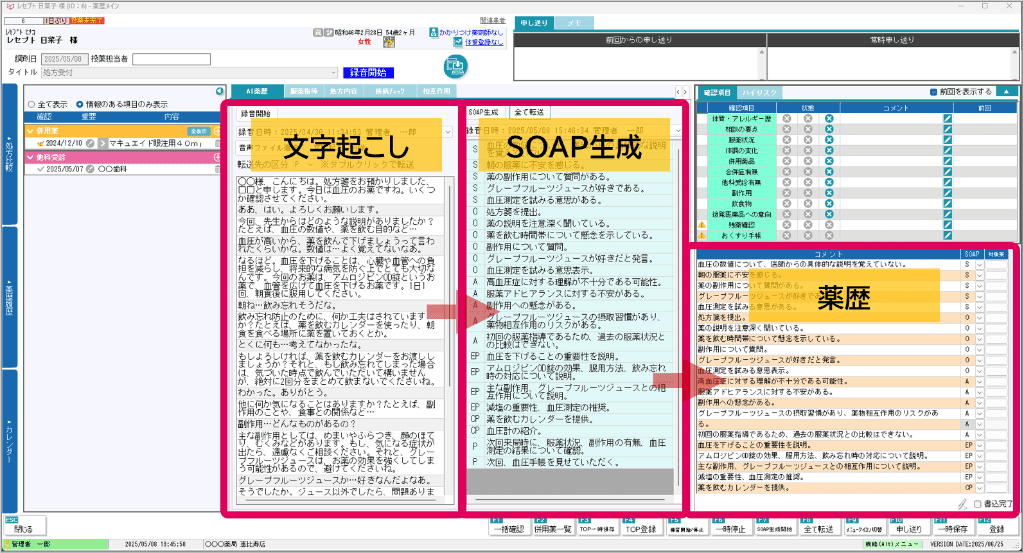Open the 処方比較 vertical side tab

9,155
